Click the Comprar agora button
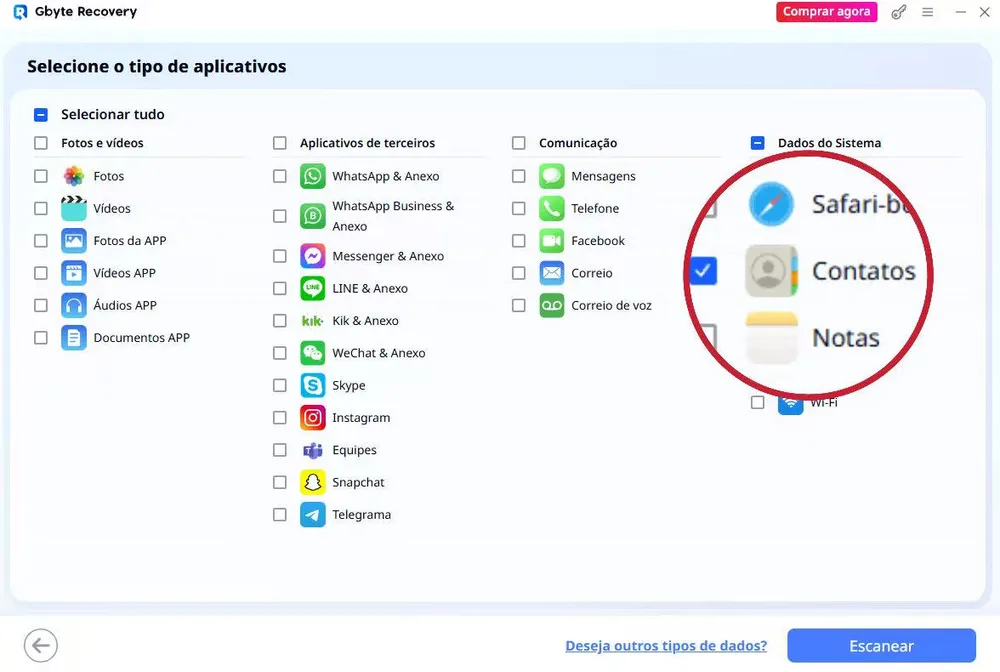This screenshot has height=672, width=1000. [x=826, y=12]
